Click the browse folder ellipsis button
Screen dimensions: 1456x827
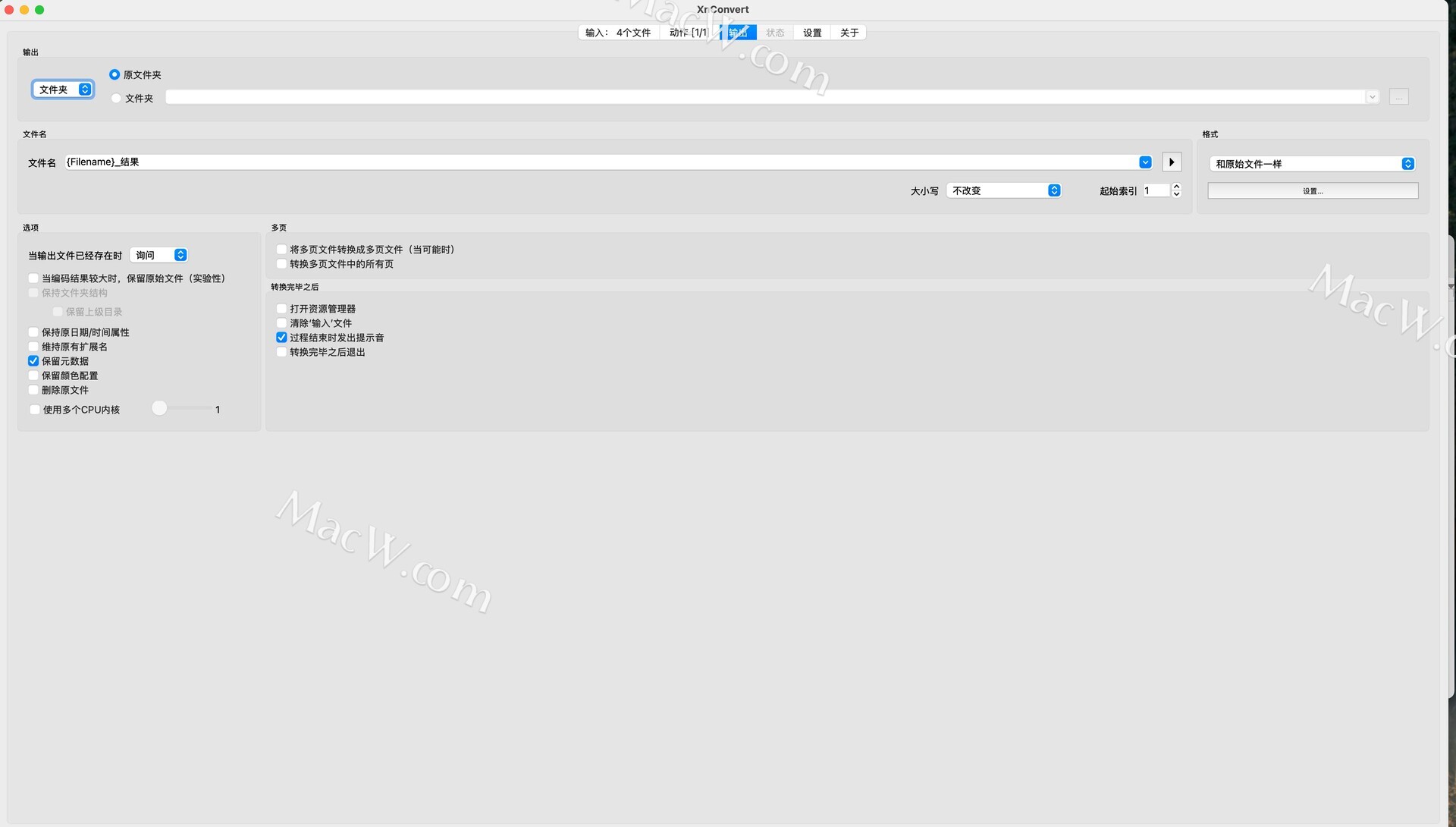pyautogui.click(x=1398, y=97)
